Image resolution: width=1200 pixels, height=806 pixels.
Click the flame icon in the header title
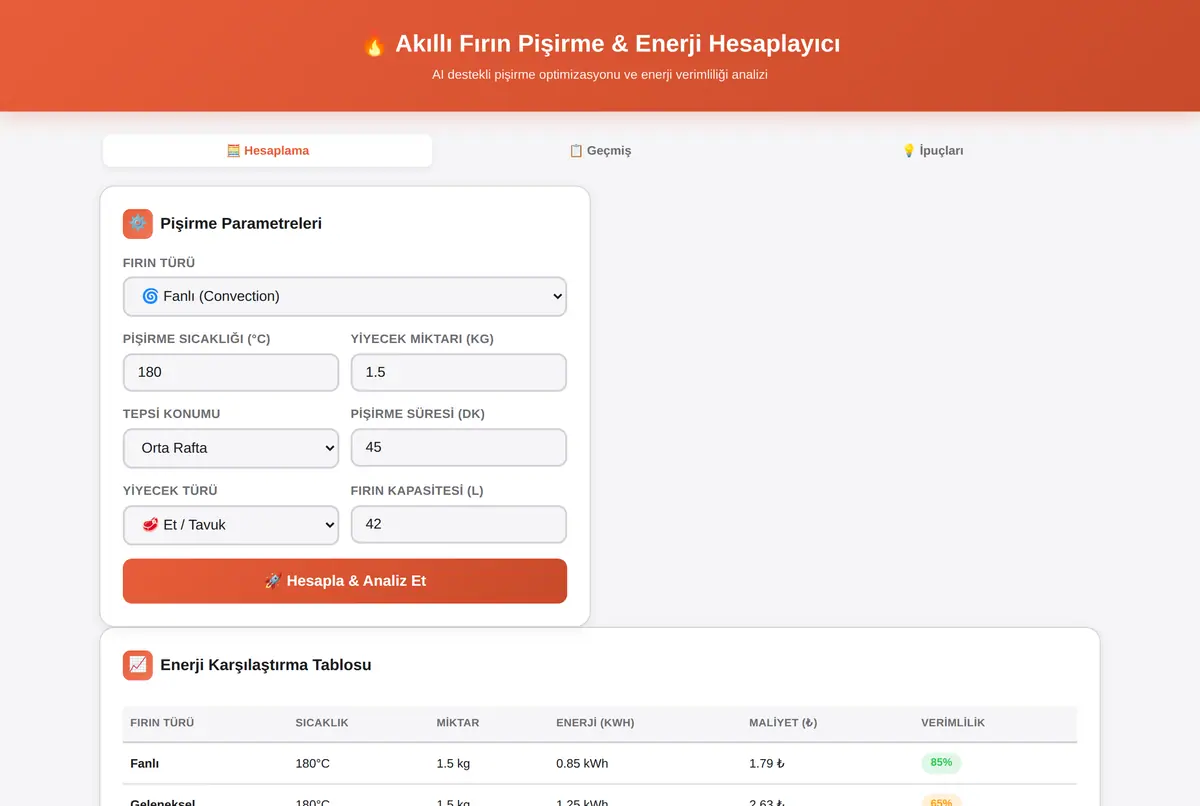[x=374, y=44]
